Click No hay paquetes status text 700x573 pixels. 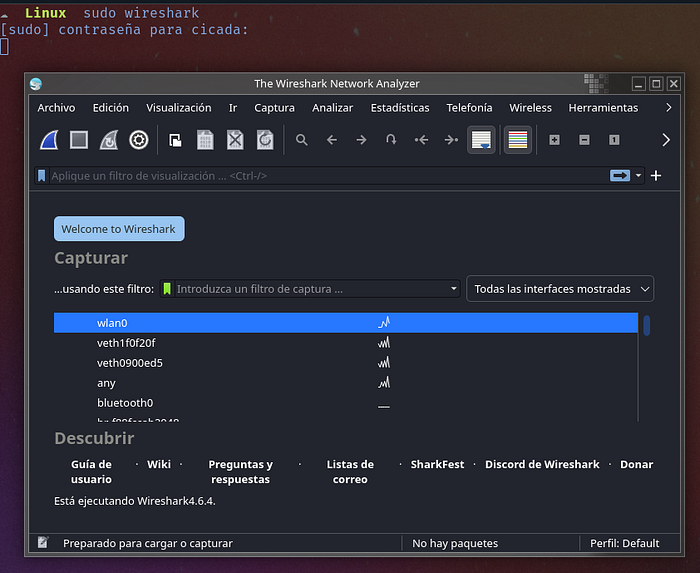455,543
